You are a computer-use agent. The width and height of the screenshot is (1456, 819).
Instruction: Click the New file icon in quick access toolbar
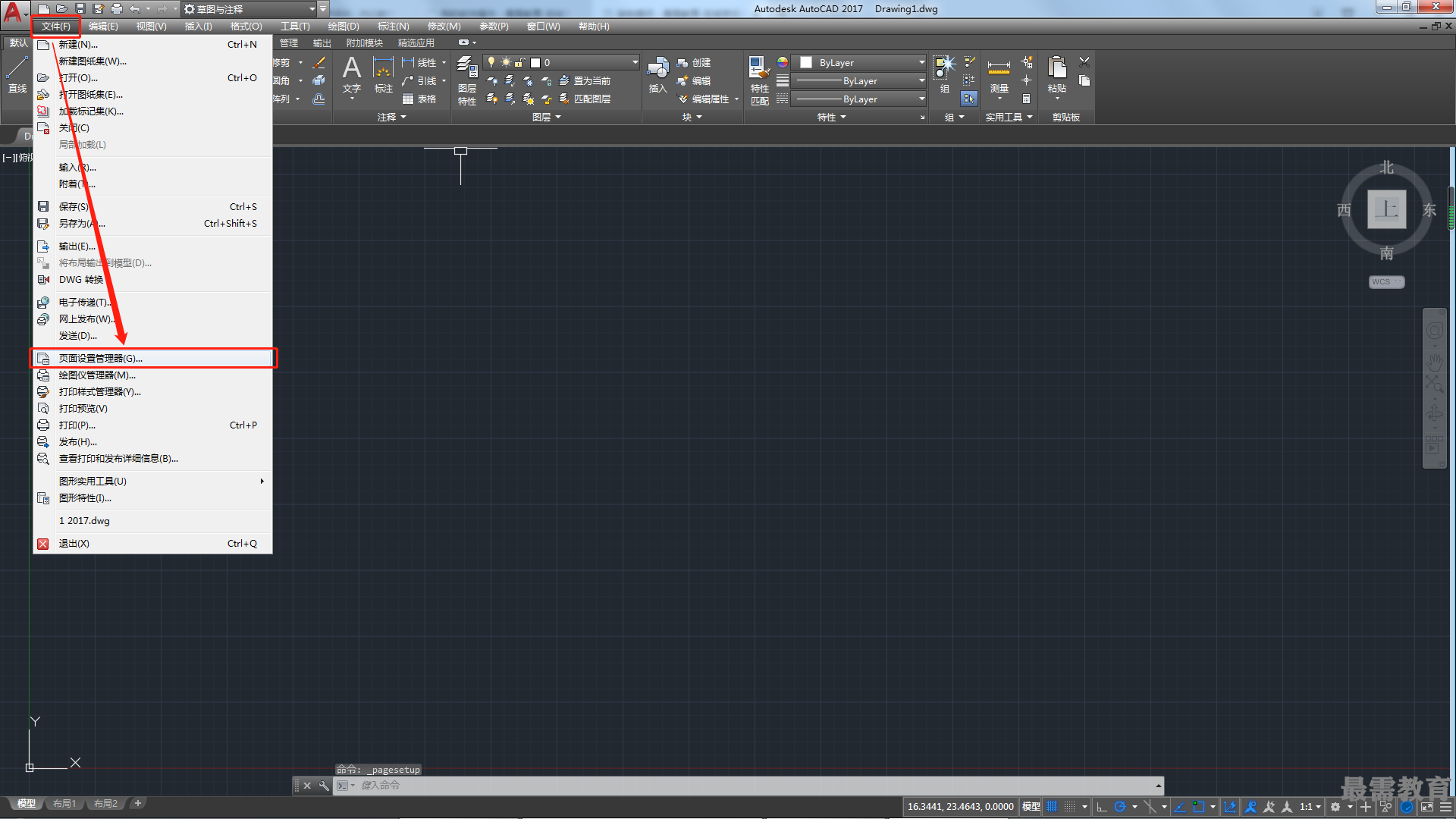[x=44, y=9]
